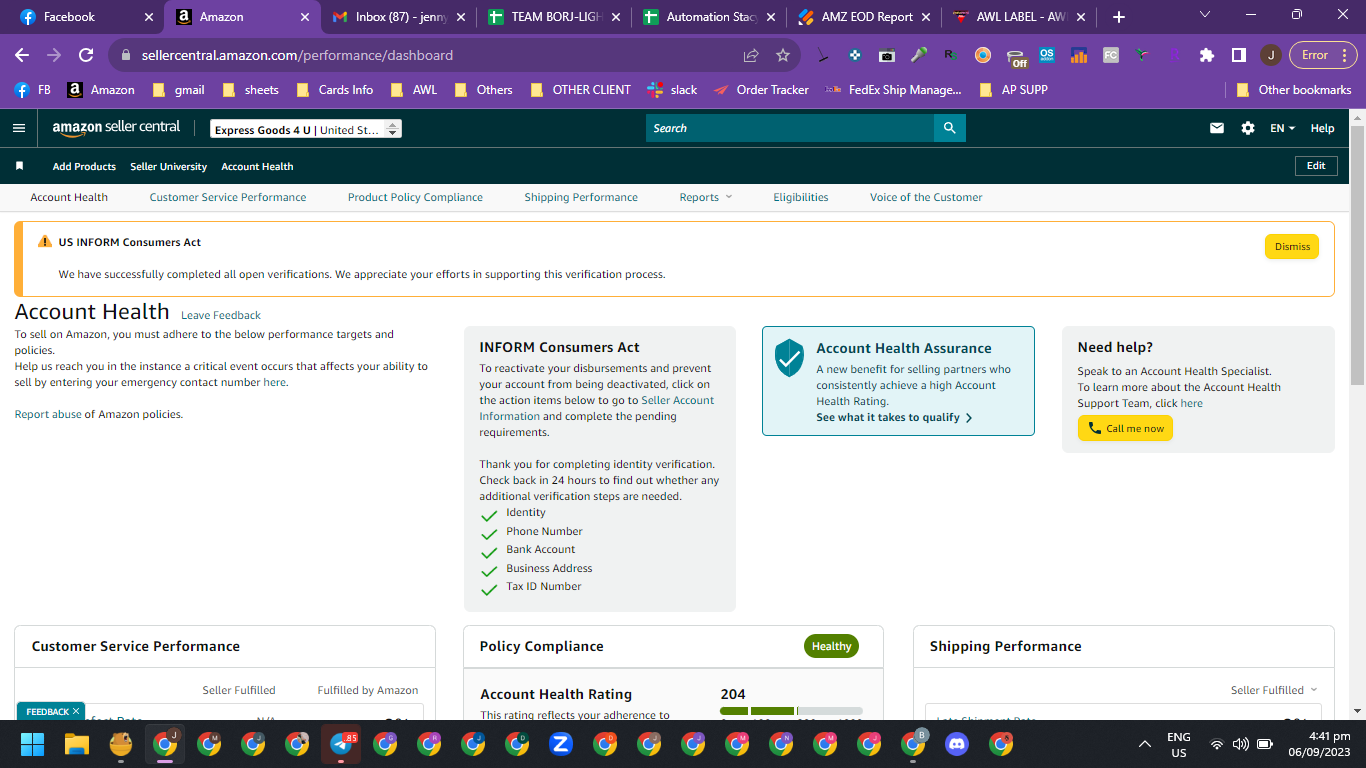
Task: Click the OS addon extension icon
Action: (x=1047, y=55)
